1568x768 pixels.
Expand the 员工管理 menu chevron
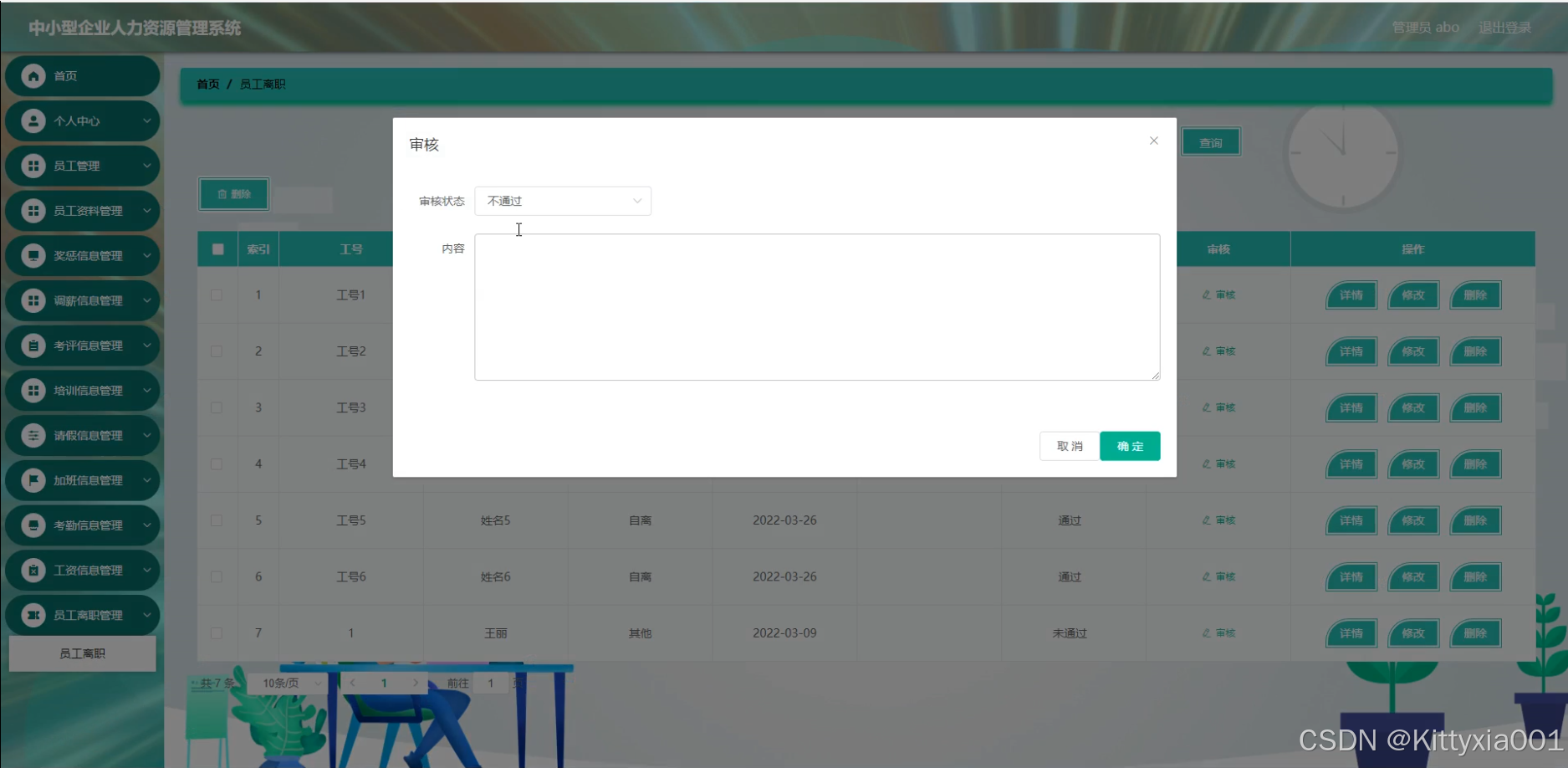[147, 166]
